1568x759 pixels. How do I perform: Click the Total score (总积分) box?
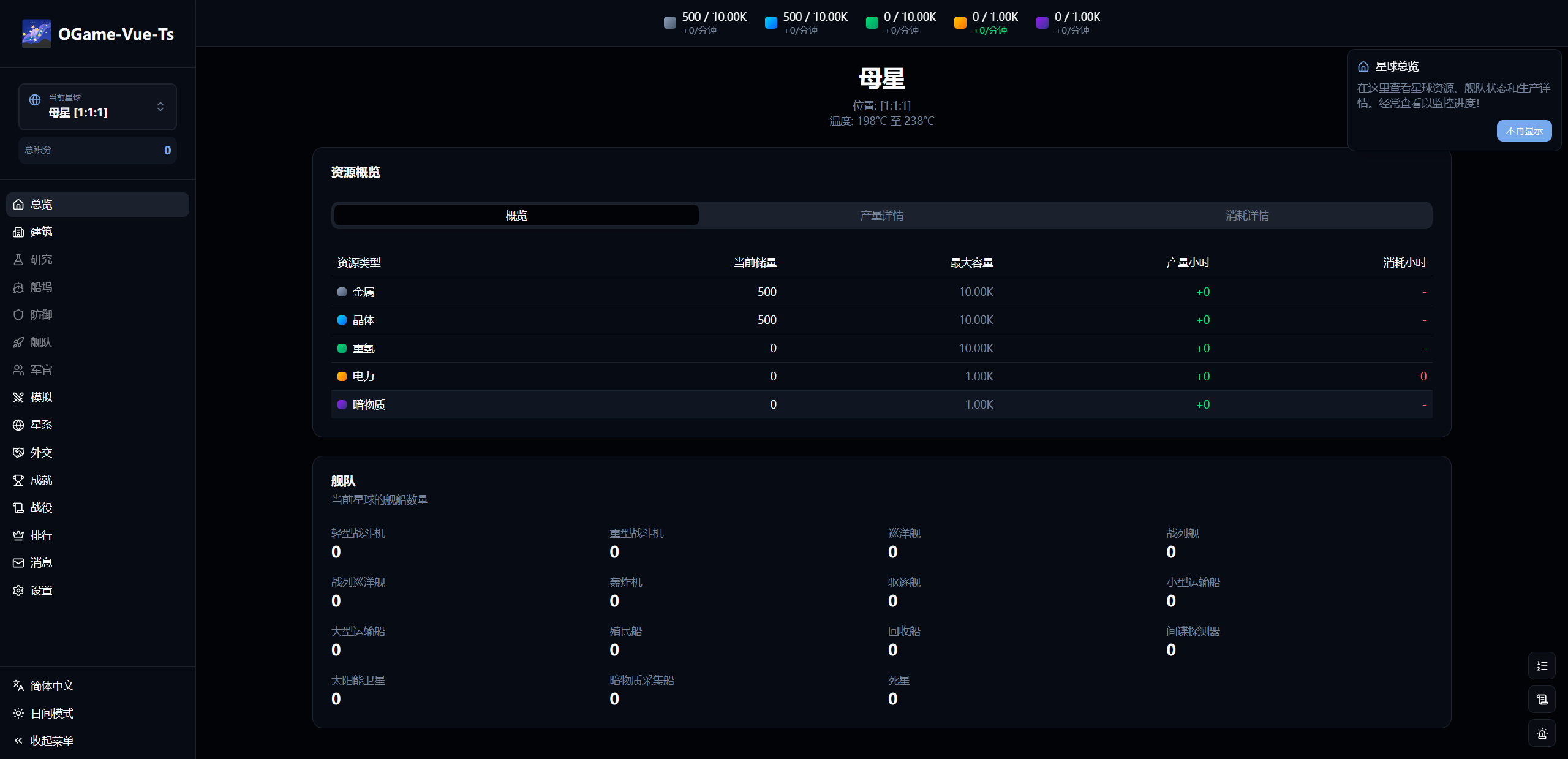point(98,150)
